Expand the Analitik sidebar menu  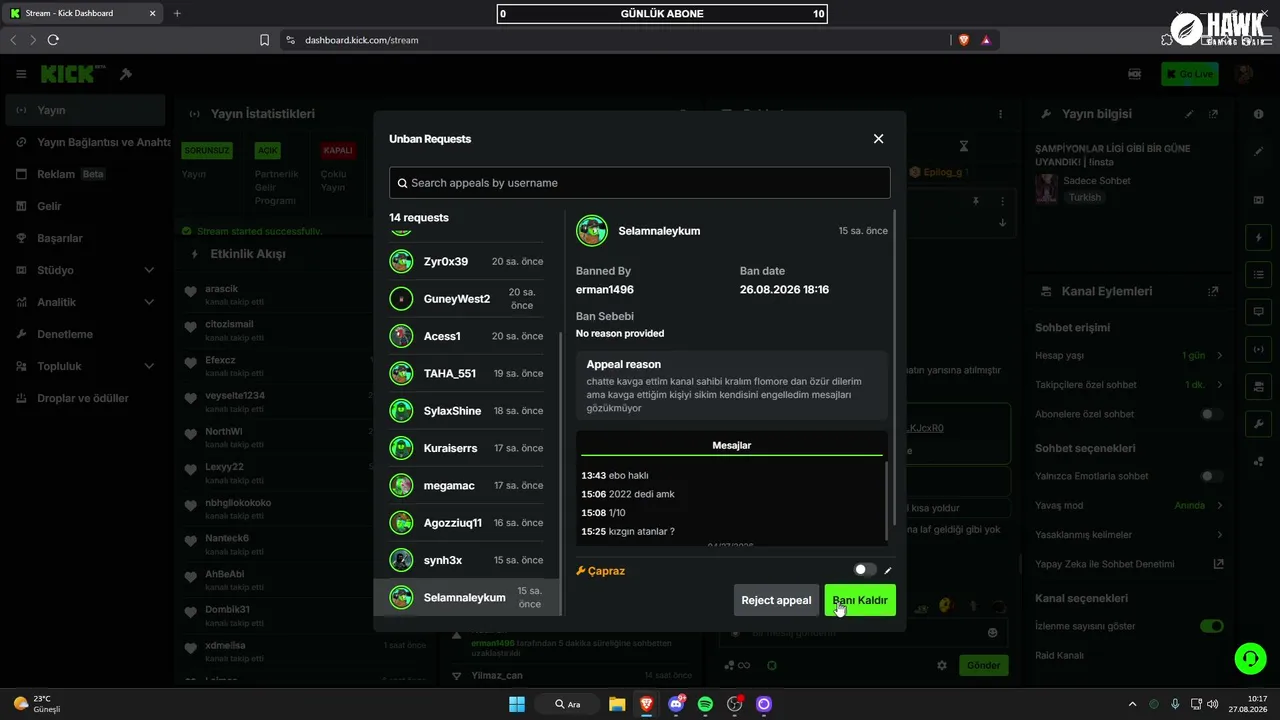click(x=85, y=302)
